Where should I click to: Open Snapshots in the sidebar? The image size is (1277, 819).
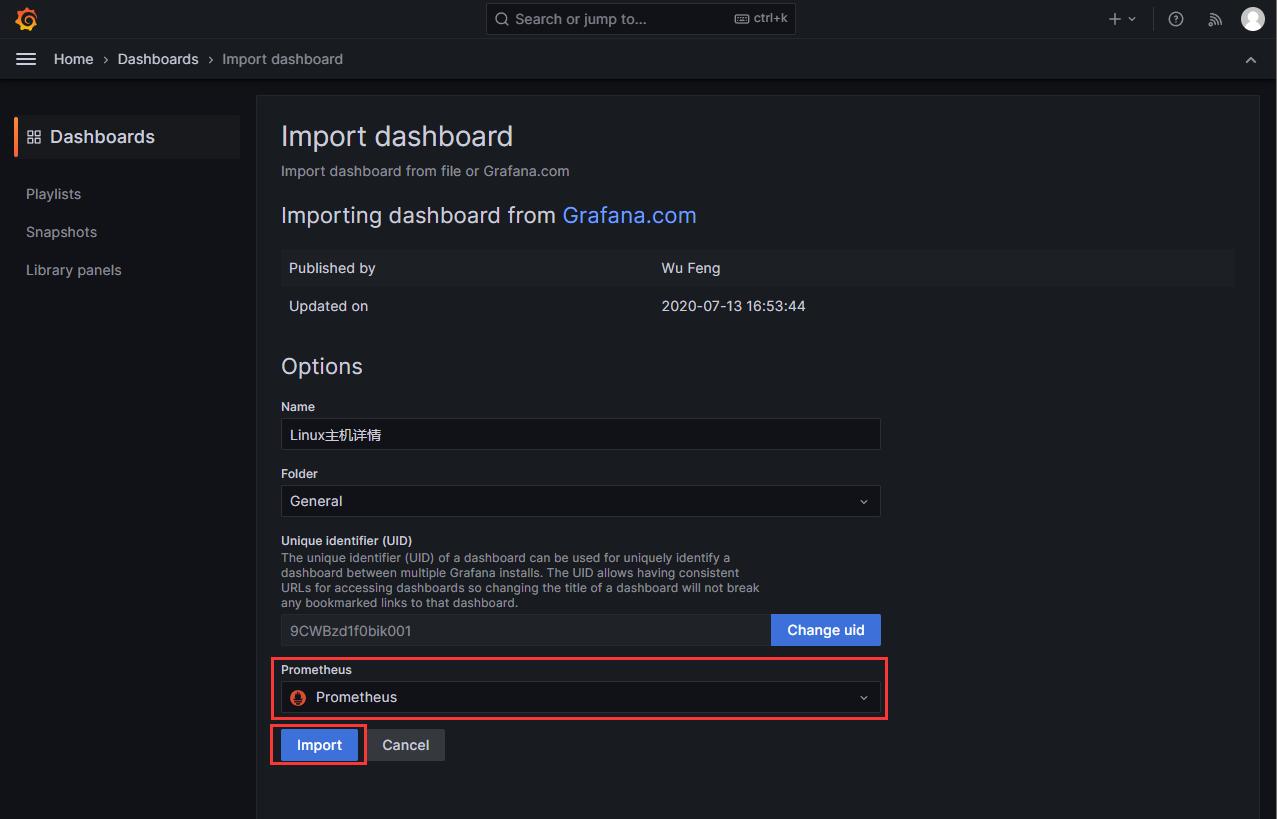tap(62, 232)
